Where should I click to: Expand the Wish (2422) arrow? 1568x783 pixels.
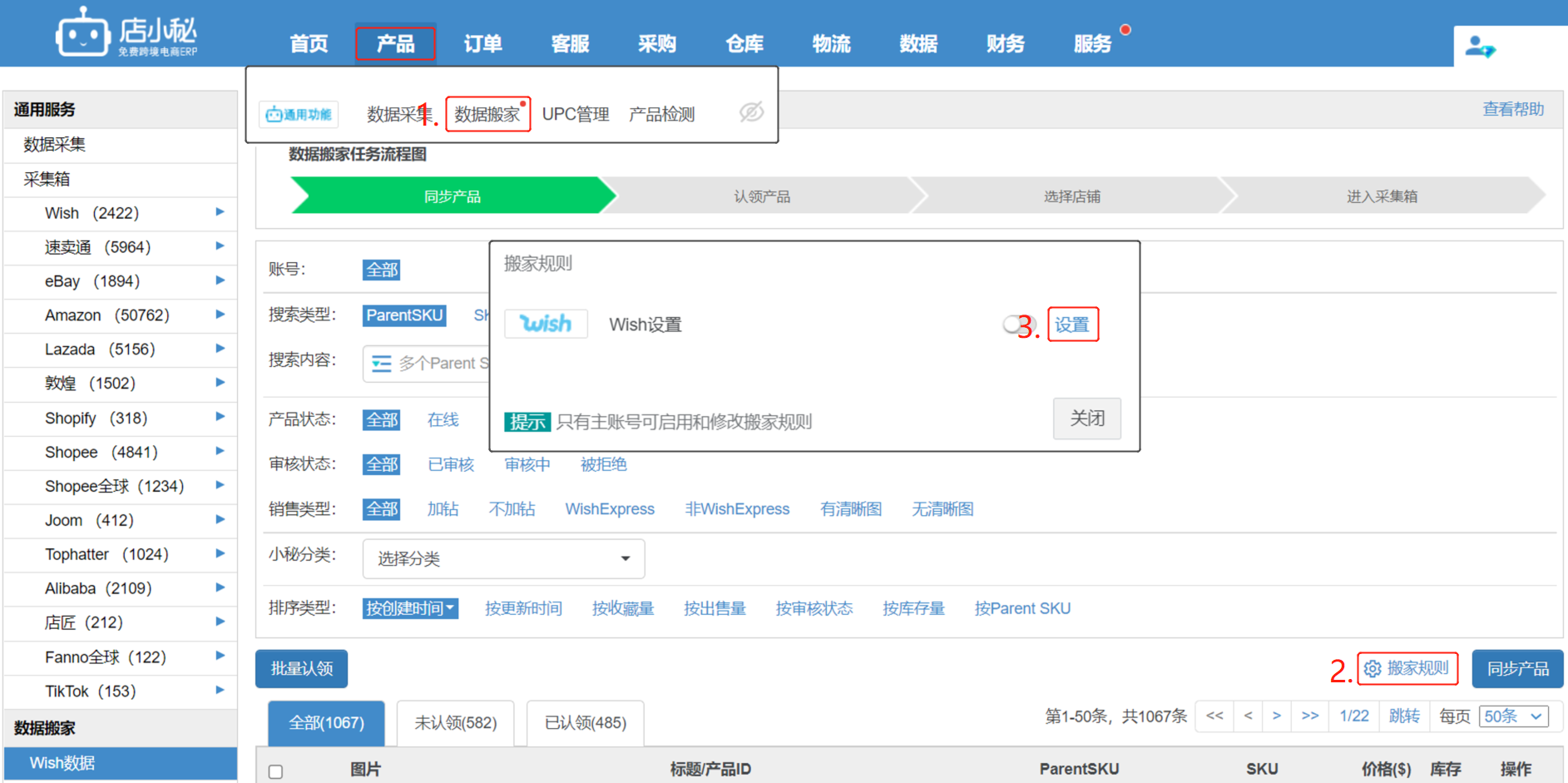point(220,212)
